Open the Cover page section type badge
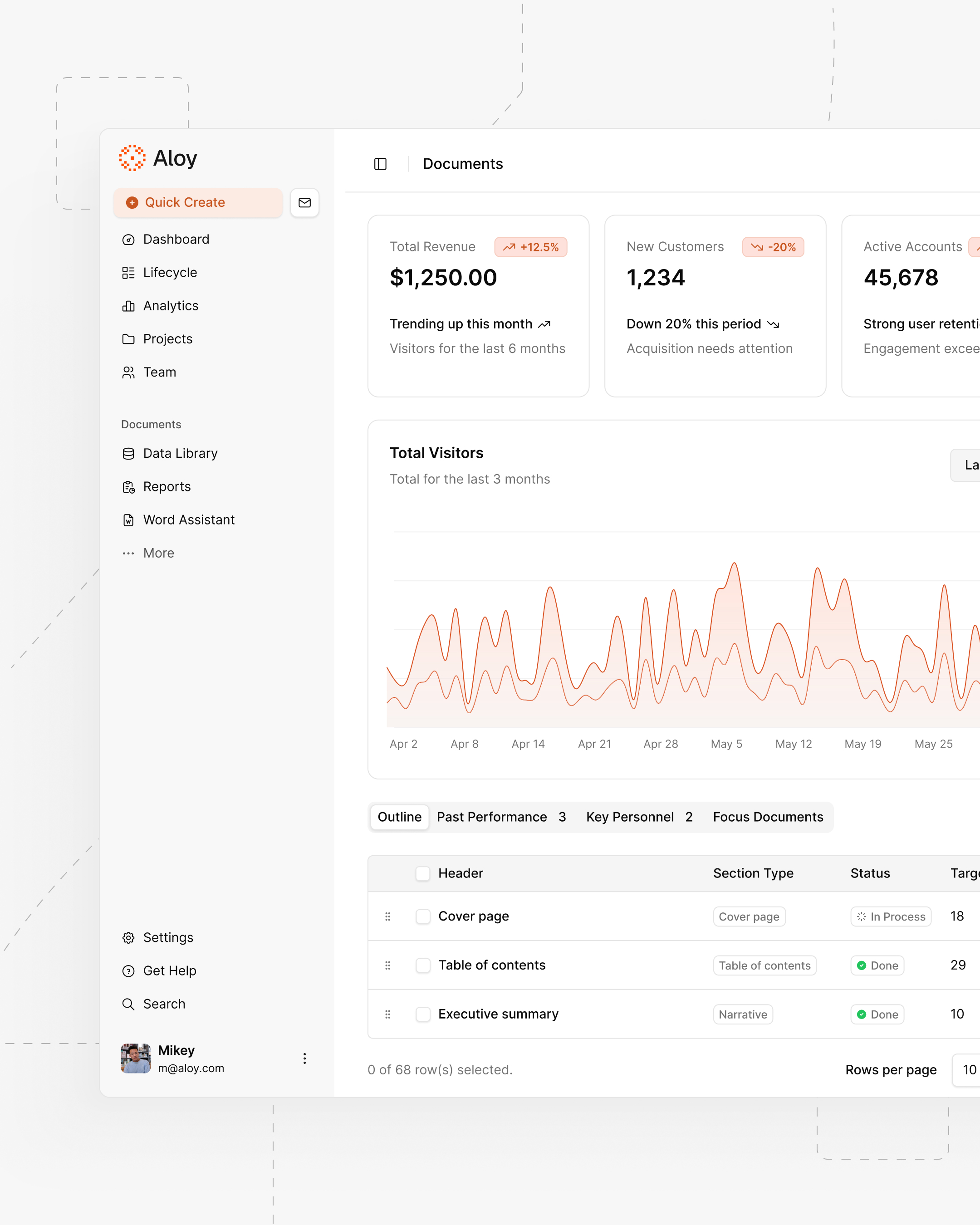980x1225 pixels. click(749, 916)
